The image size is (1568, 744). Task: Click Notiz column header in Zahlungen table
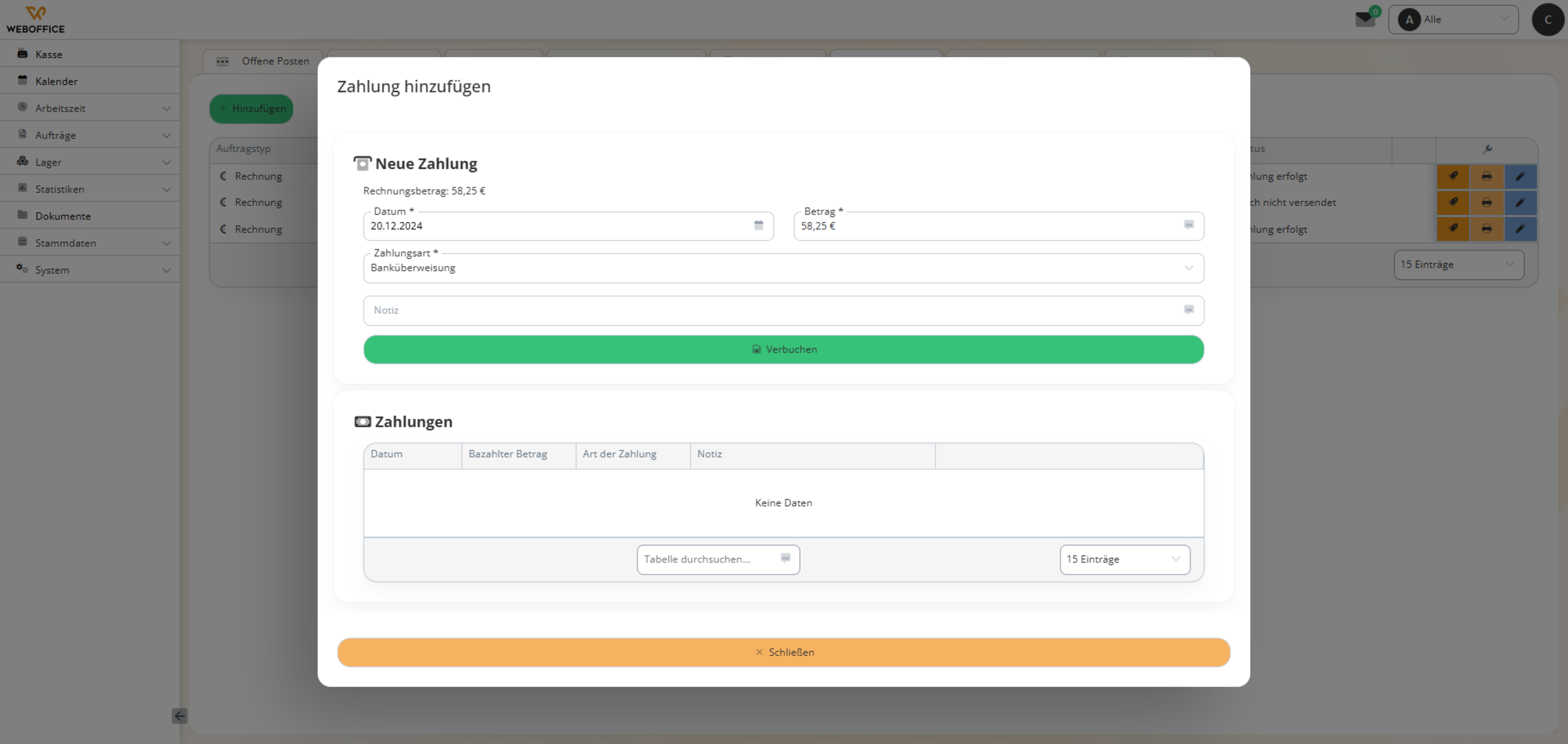(813, 455)
